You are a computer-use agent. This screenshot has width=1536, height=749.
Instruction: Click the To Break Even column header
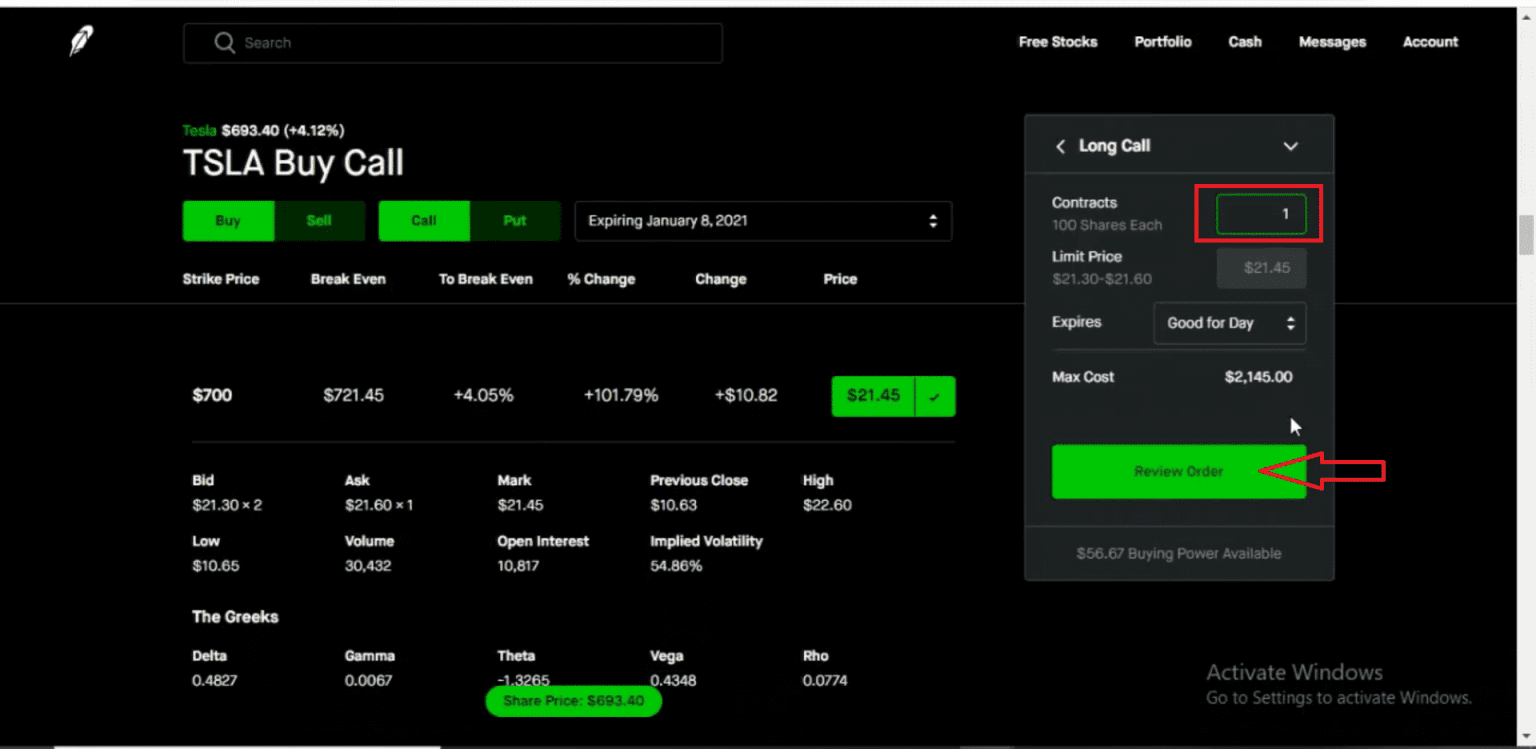point(486,279)
